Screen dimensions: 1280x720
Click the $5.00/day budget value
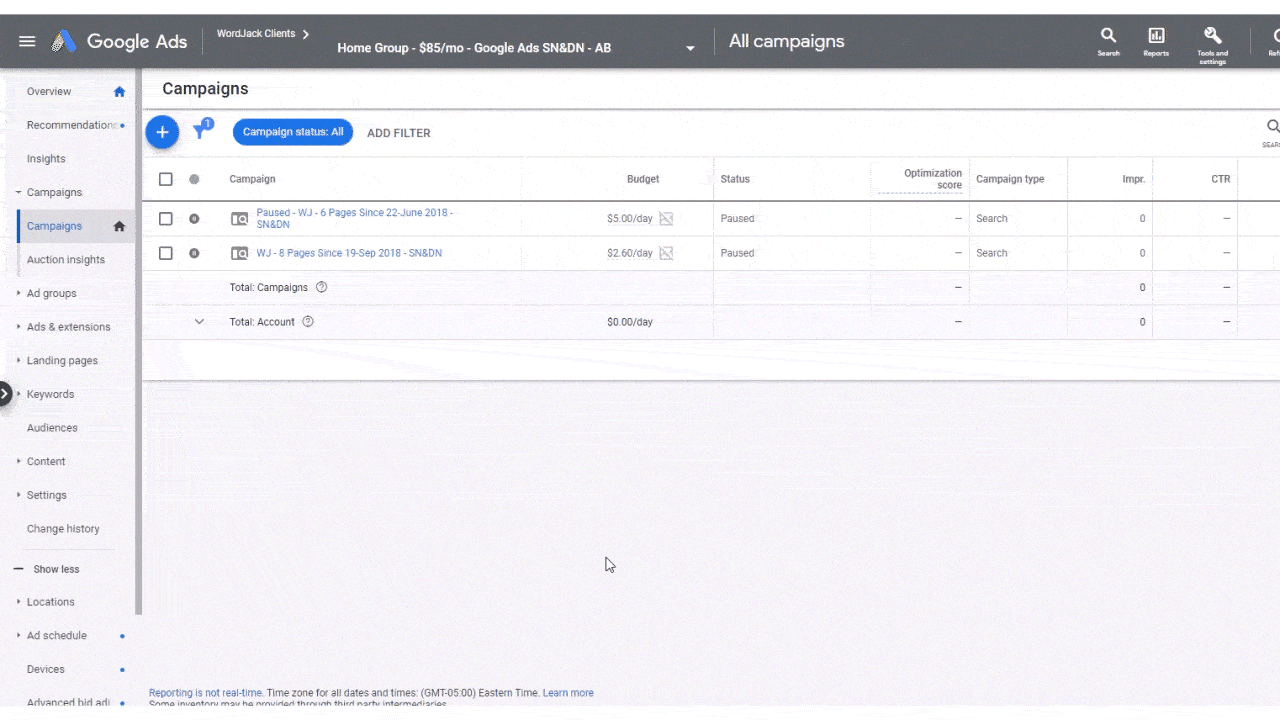pos(630,219)
